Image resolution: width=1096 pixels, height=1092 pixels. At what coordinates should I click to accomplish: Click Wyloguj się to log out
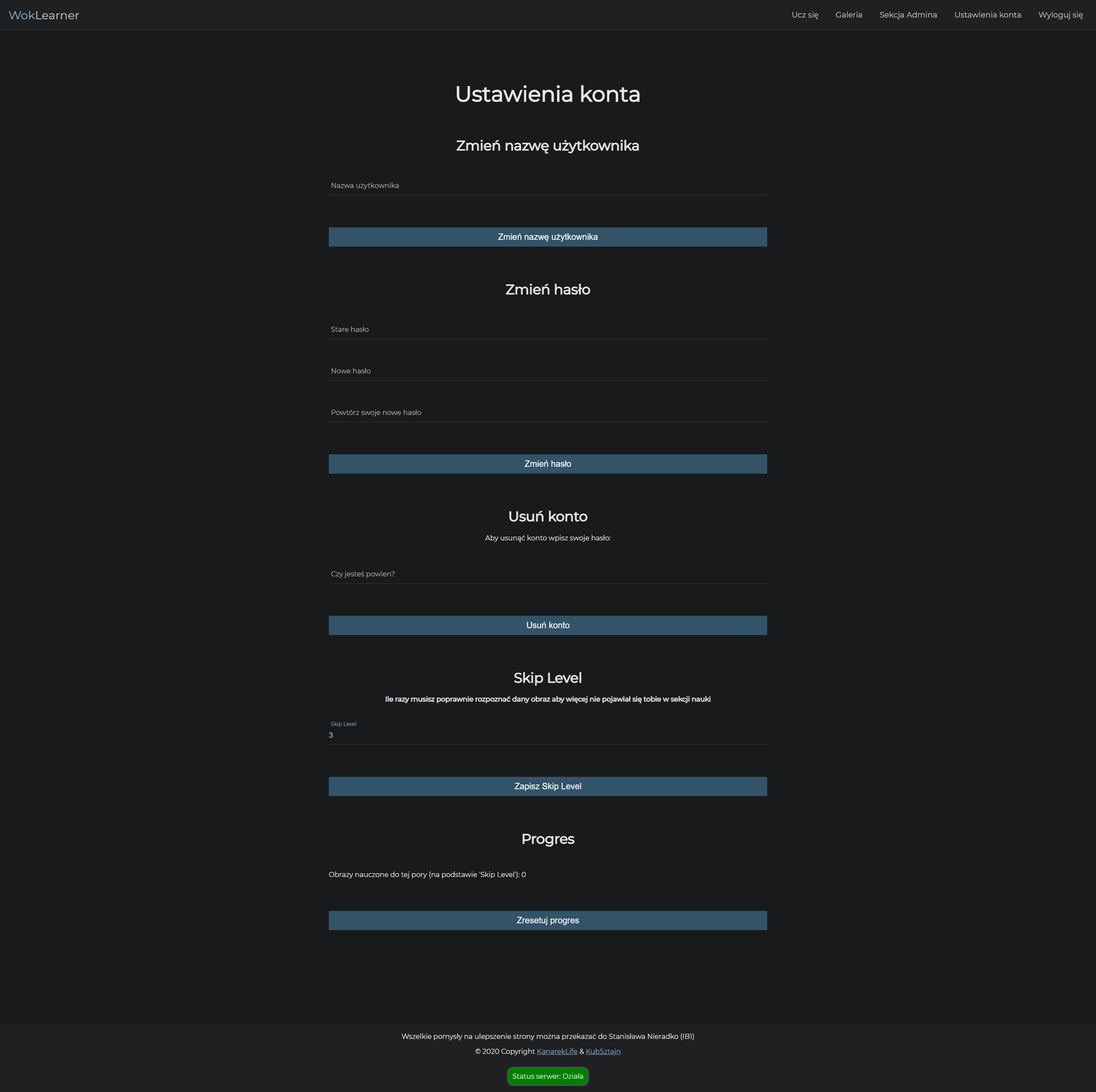[x=1060, y=15]
